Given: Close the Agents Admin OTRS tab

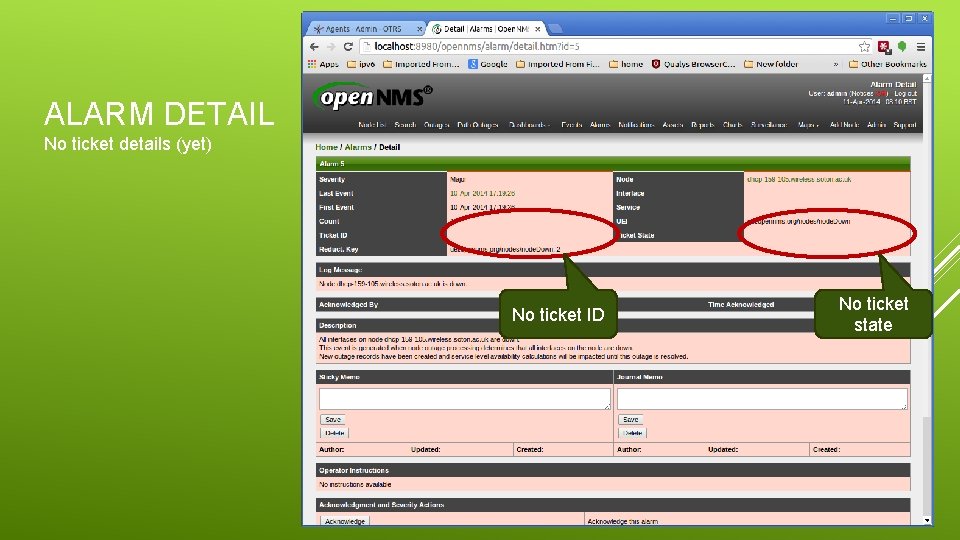Looking at the screenshot, I should pyautogui.click(x=419, y=29).
